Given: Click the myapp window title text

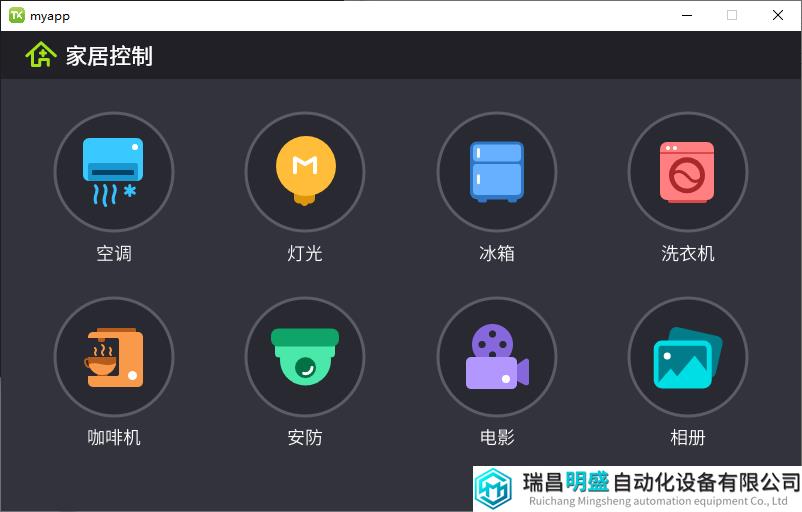Looking at the screenshot, I should click(50, 16).
